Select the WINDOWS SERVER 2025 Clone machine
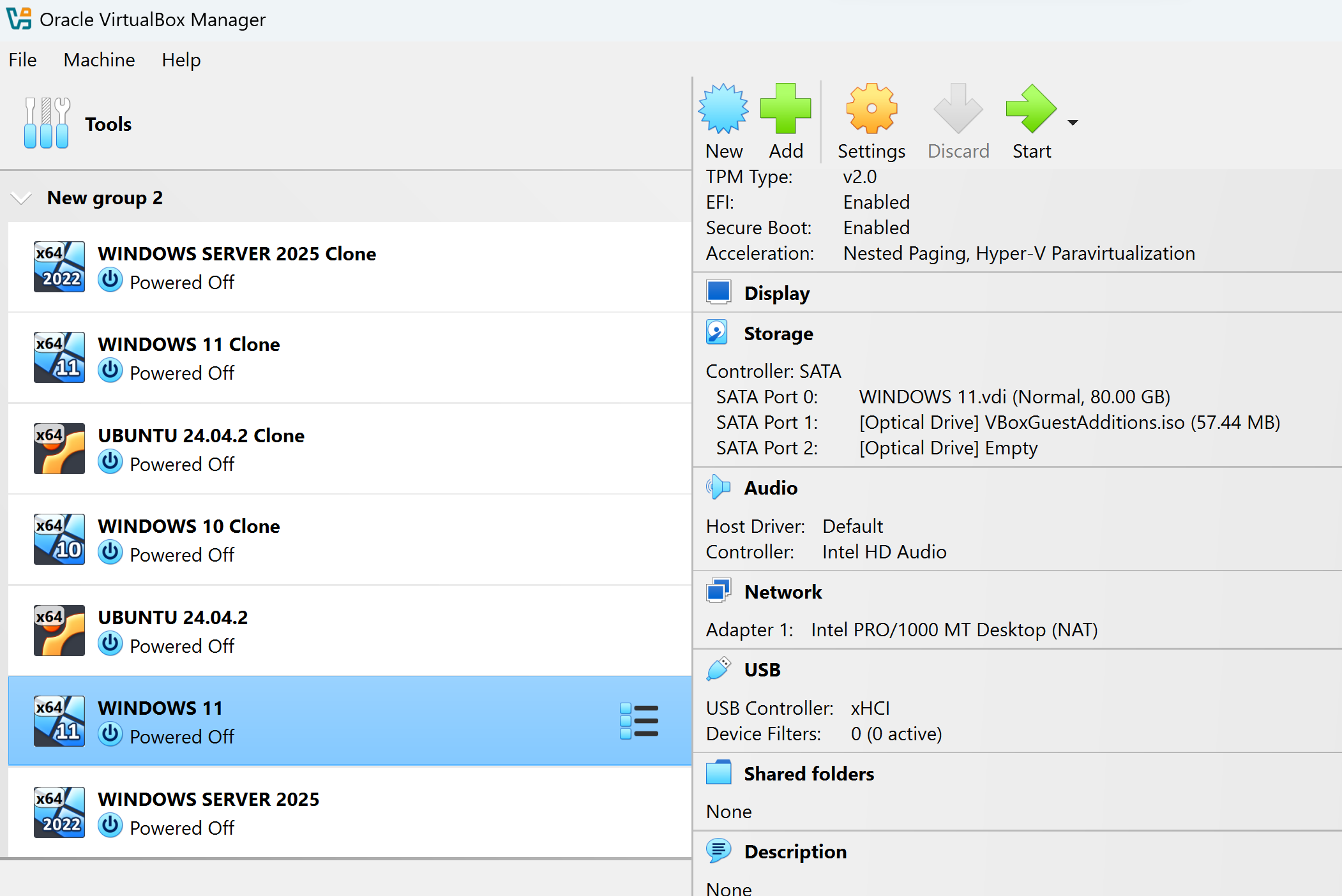1342x896 pixels. [236, 253]
